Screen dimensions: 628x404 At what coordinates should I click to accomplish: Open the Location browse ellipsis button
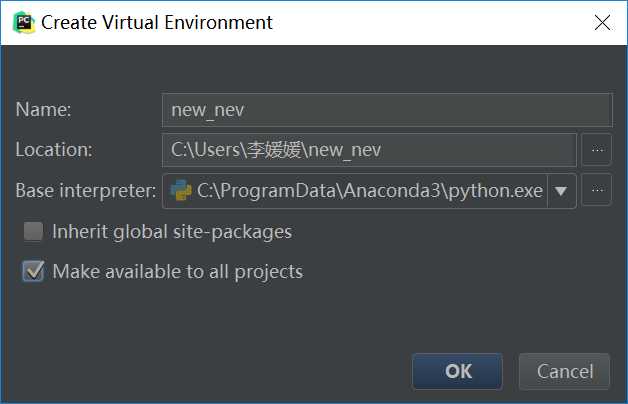pyautogui.click(x=597, y=150)
